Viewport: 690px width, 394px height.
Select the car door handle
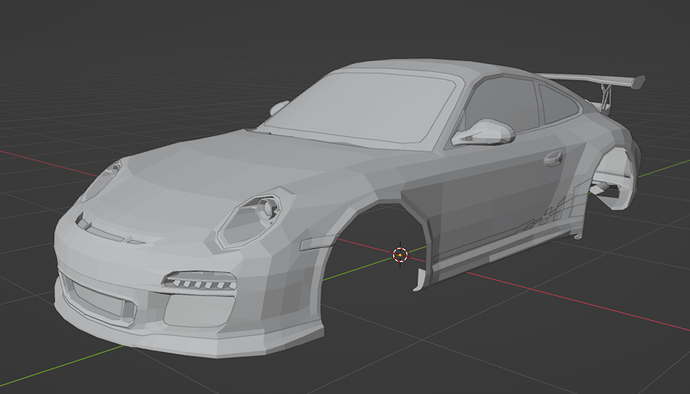coord(553,158)
